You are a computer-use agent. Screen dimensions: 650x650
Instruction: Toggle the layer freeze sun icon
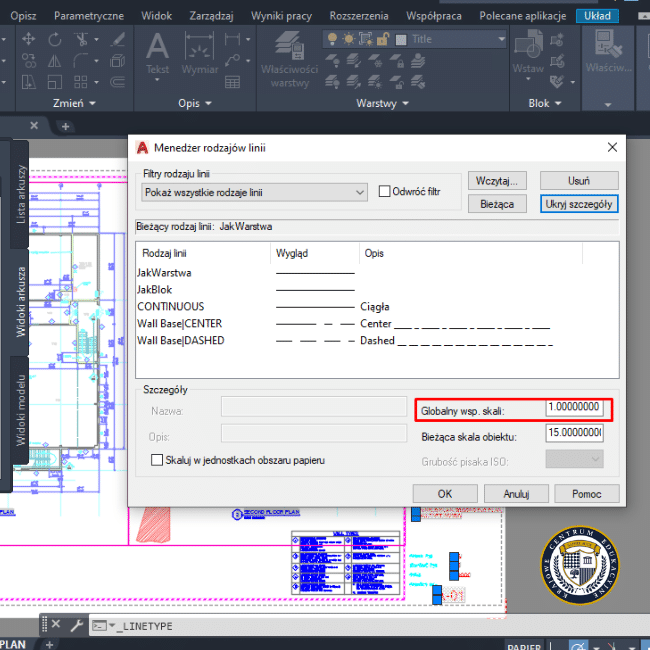(x=349, y=39)
